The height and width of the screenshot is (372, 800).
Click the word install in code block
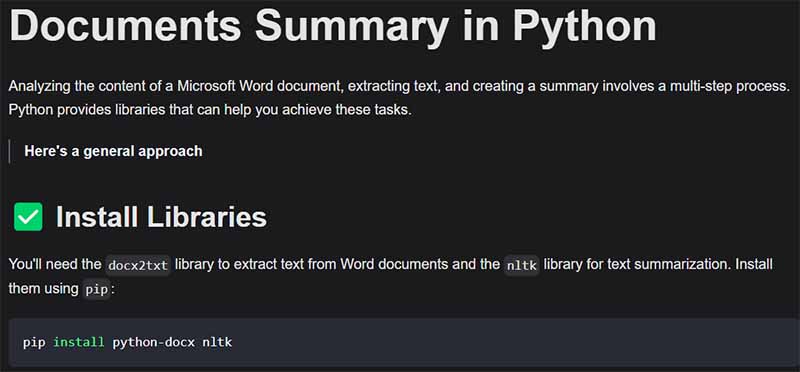(79, 342)
